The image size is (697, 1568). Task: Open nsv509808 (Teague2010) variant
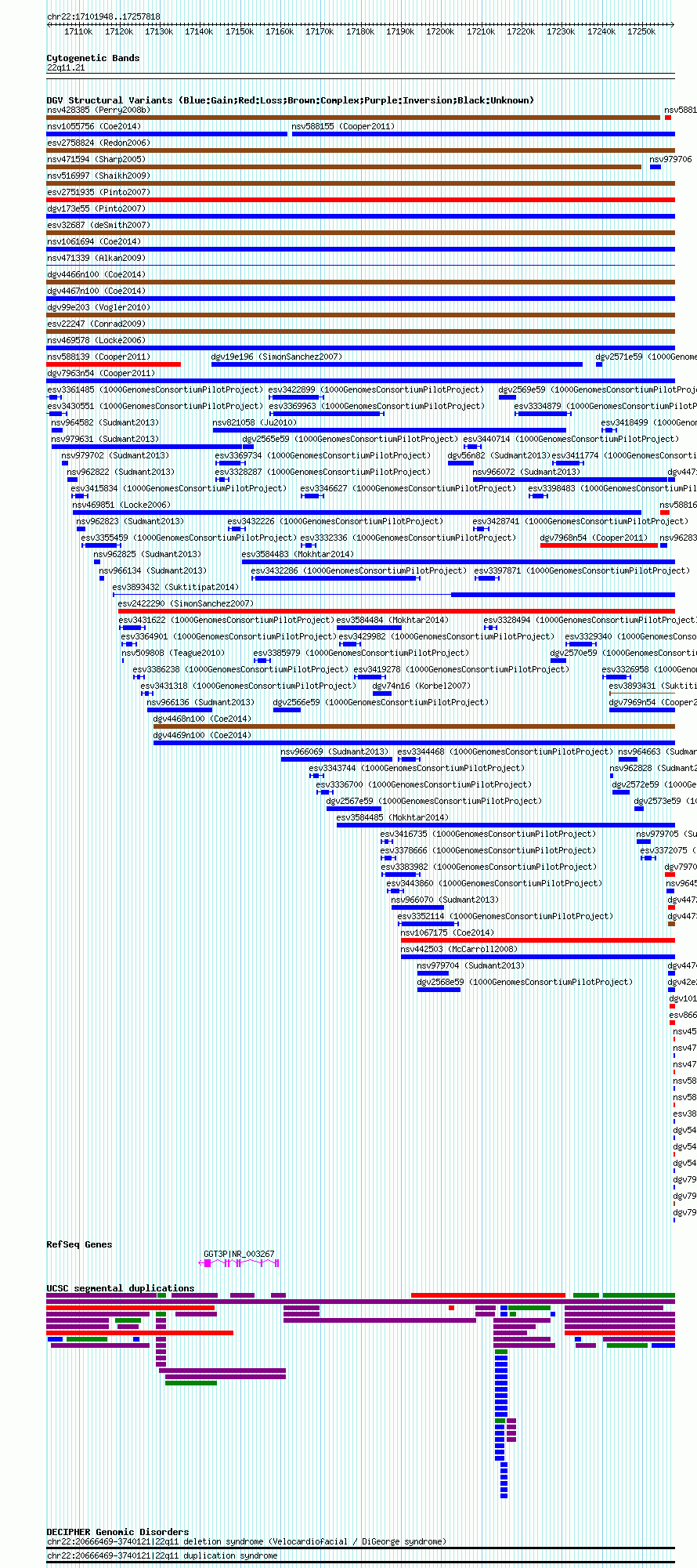(x=173, y=653)
